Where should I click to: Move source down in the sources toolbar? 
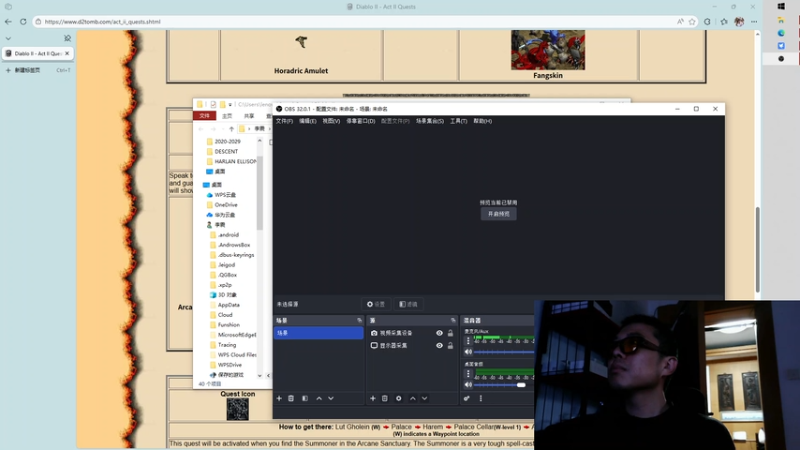424,398
